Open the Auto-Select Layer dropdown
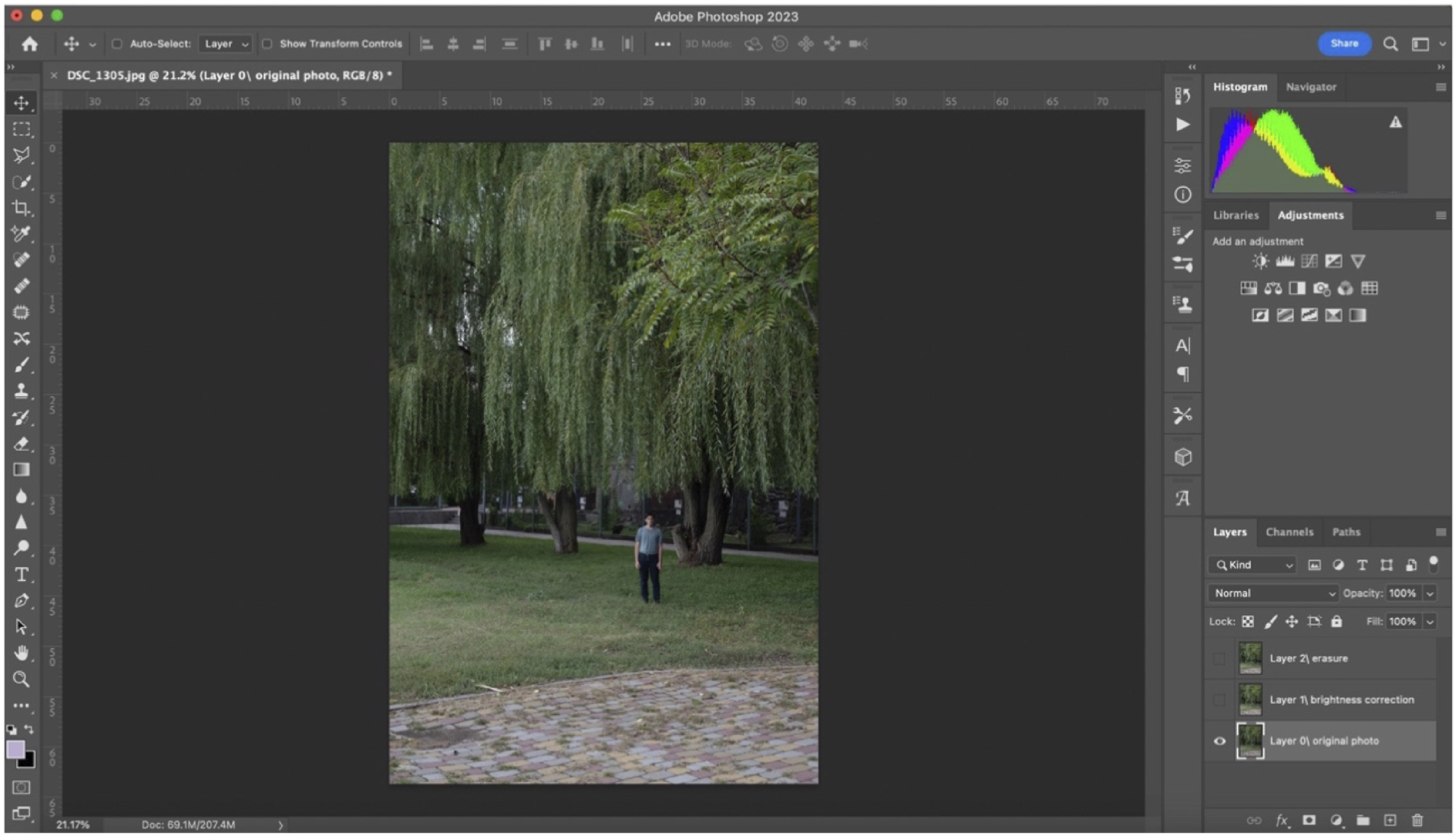The height and width of the screenshot is (836, 1456). coord(226,43)
